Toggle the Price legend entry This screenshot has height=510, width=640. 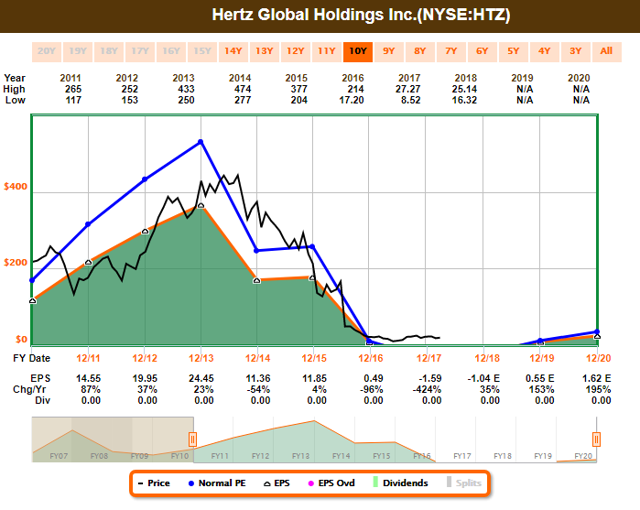(x=154, y=483)
